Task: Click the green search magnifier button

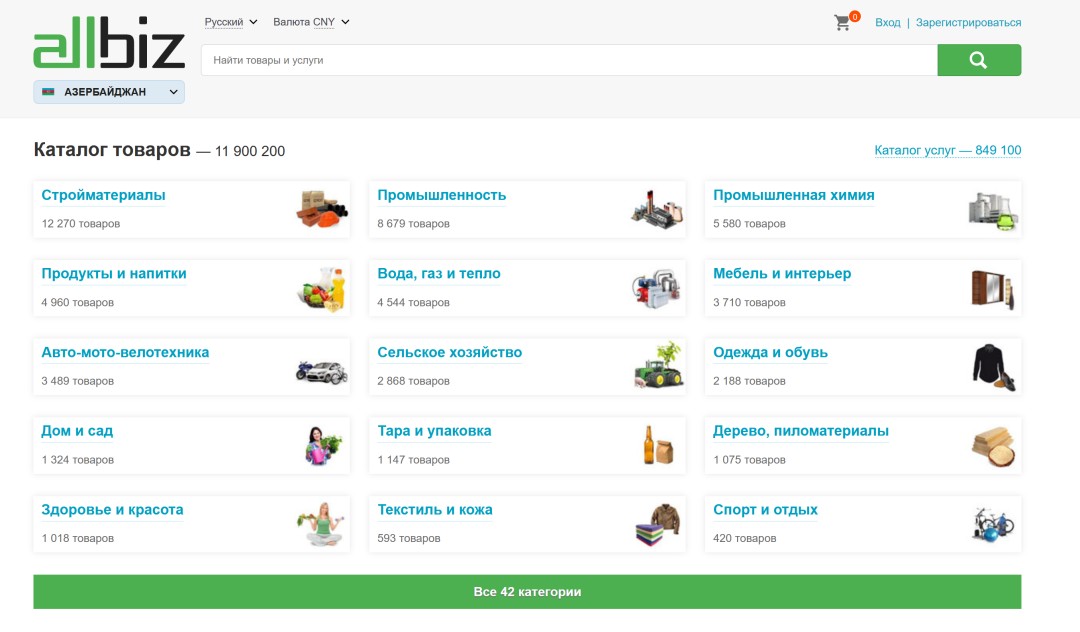Action: click(x=979, y=60)
